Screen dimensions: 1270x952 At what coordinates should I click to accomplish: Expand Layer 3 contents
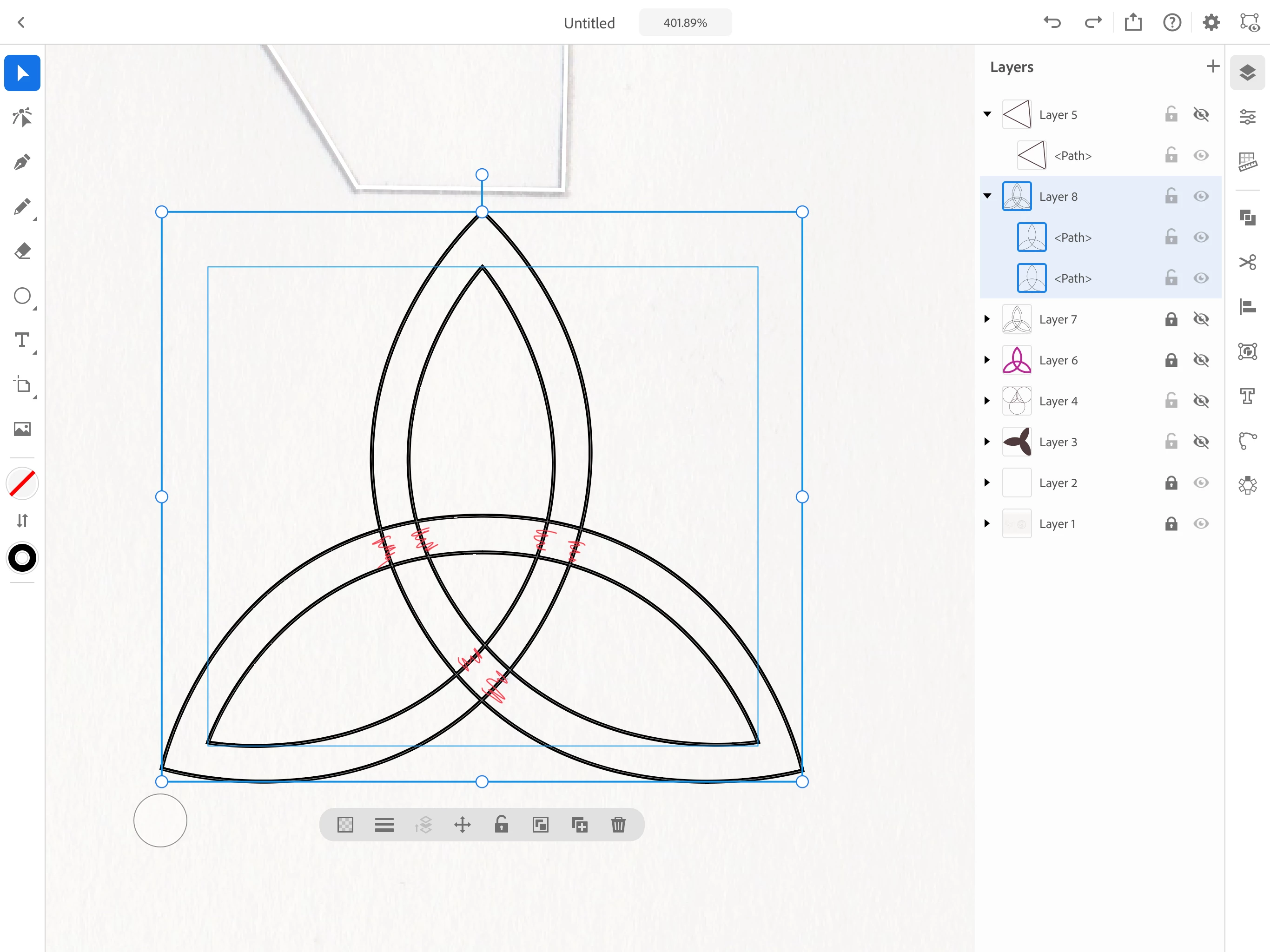click(987, 442)
